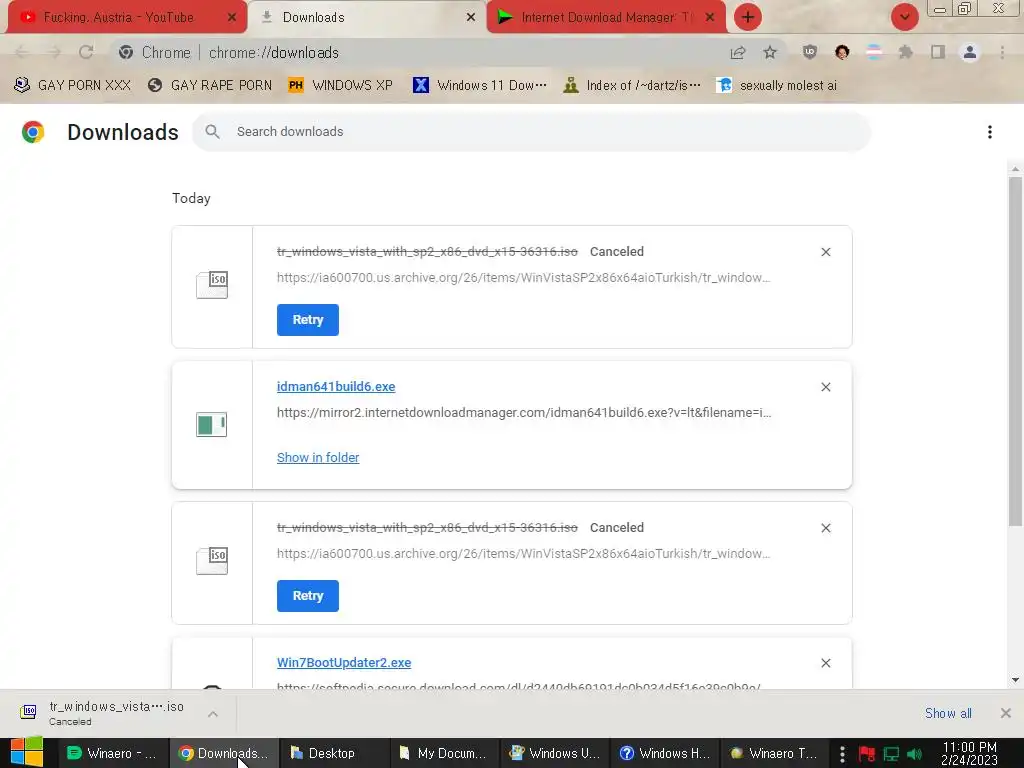
Task: Bookmark this page with the star icon
Action: coord(770,52)
